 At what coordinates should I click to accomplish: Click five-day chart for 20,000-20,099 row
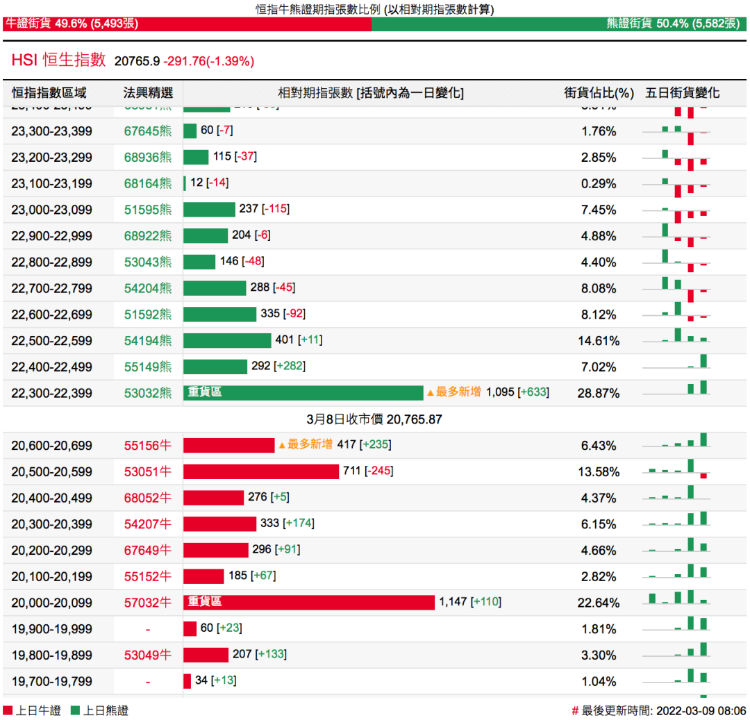point(676,597)
